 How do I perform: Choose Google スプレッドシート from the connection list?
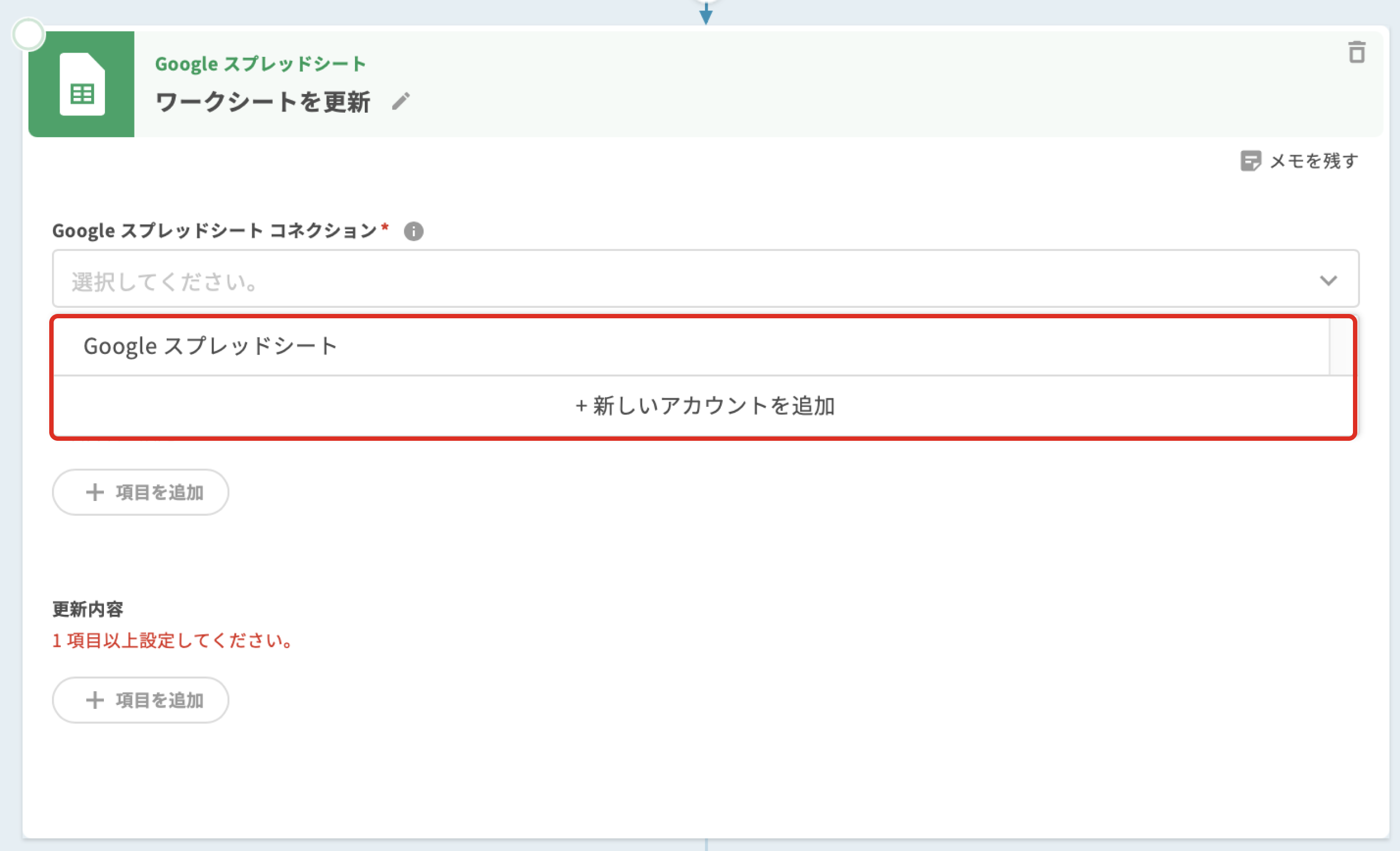pos(211,346)
